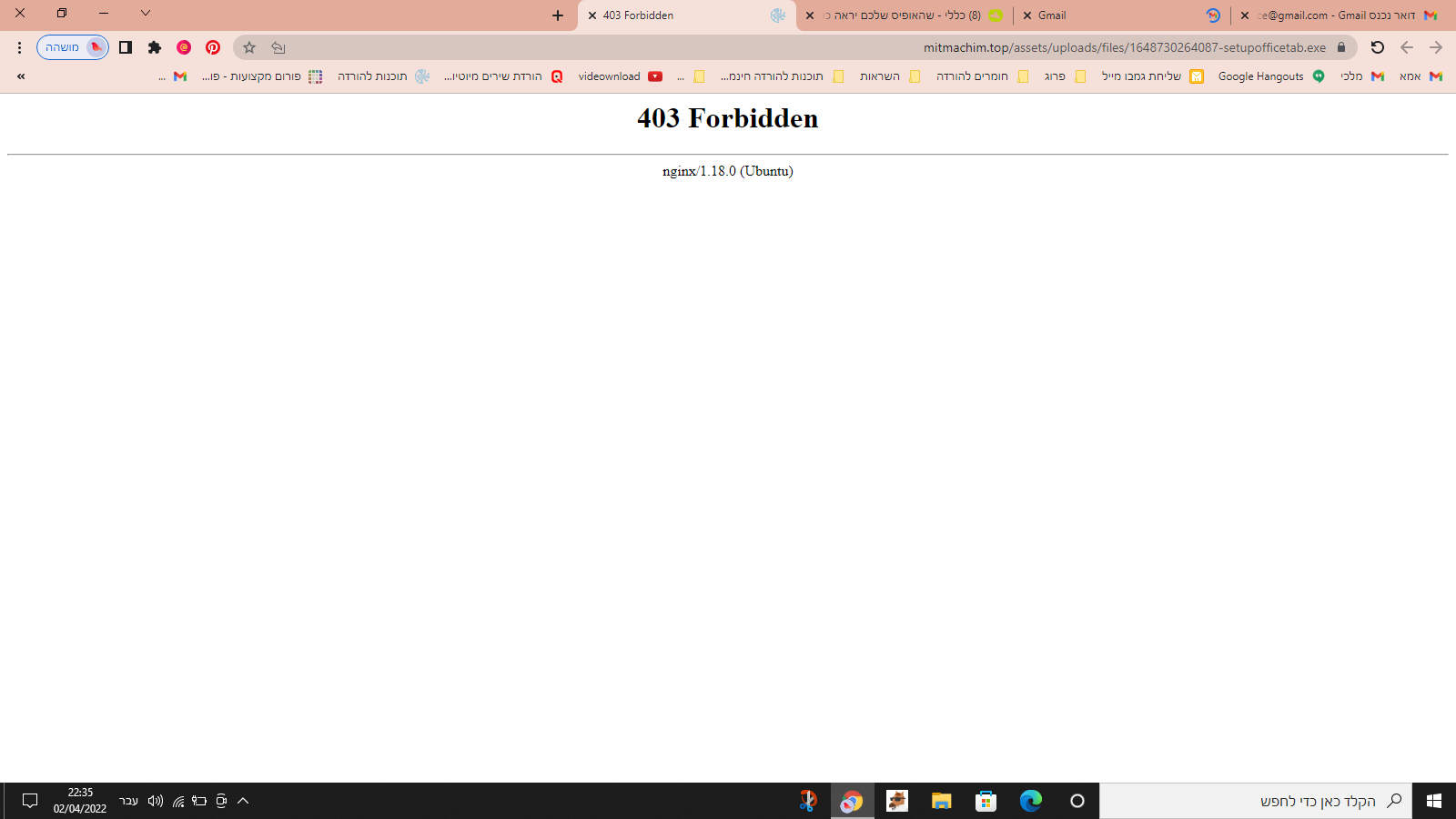This screenshot has height=819, width=1456.
Task: Select the 403 Forbidden tab
Action: [687, 15]
